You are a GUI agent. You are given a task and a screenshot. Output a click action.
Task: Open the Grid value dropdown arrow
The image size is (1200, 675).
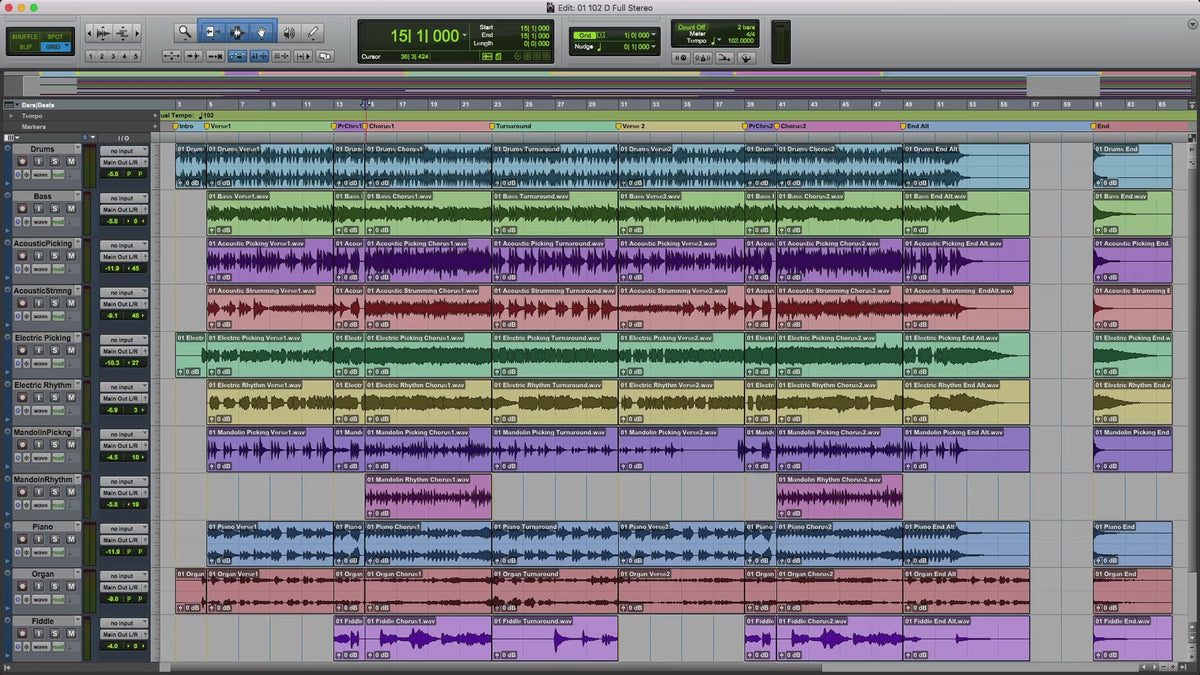pos(654,35)
